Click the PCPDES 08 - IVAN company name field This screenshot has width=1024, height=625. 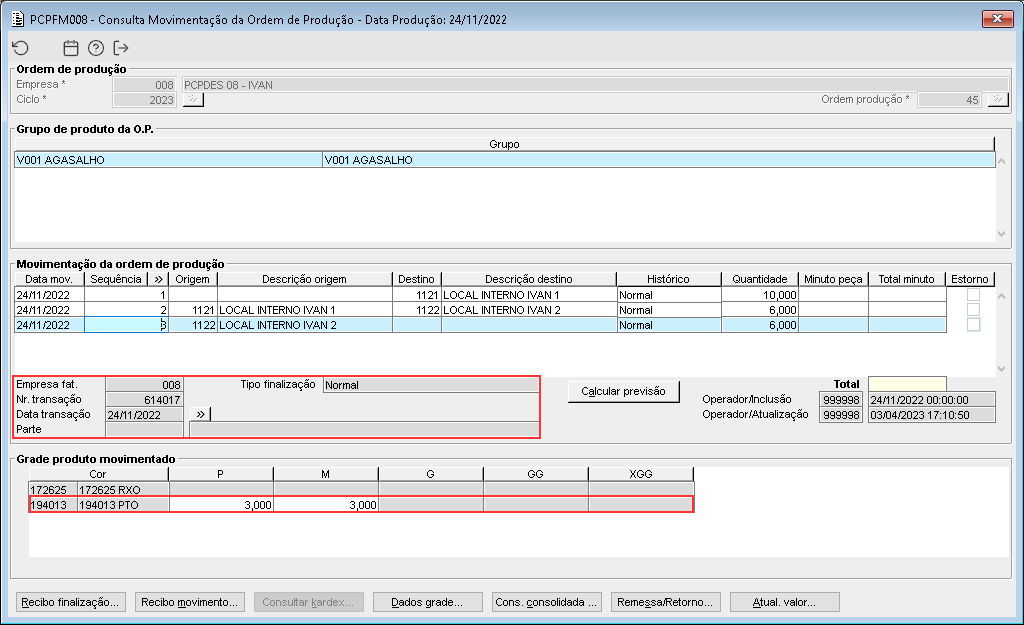click(x=595, y=85)
